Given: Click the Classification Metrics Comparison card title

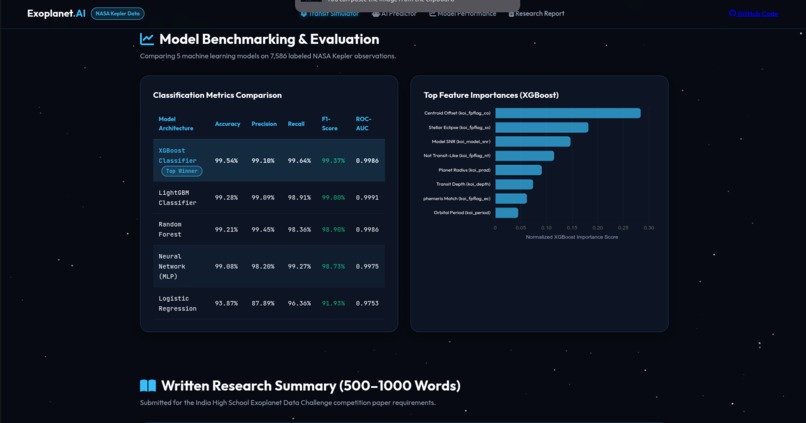Looking at the screenshot, I should 217,95.
